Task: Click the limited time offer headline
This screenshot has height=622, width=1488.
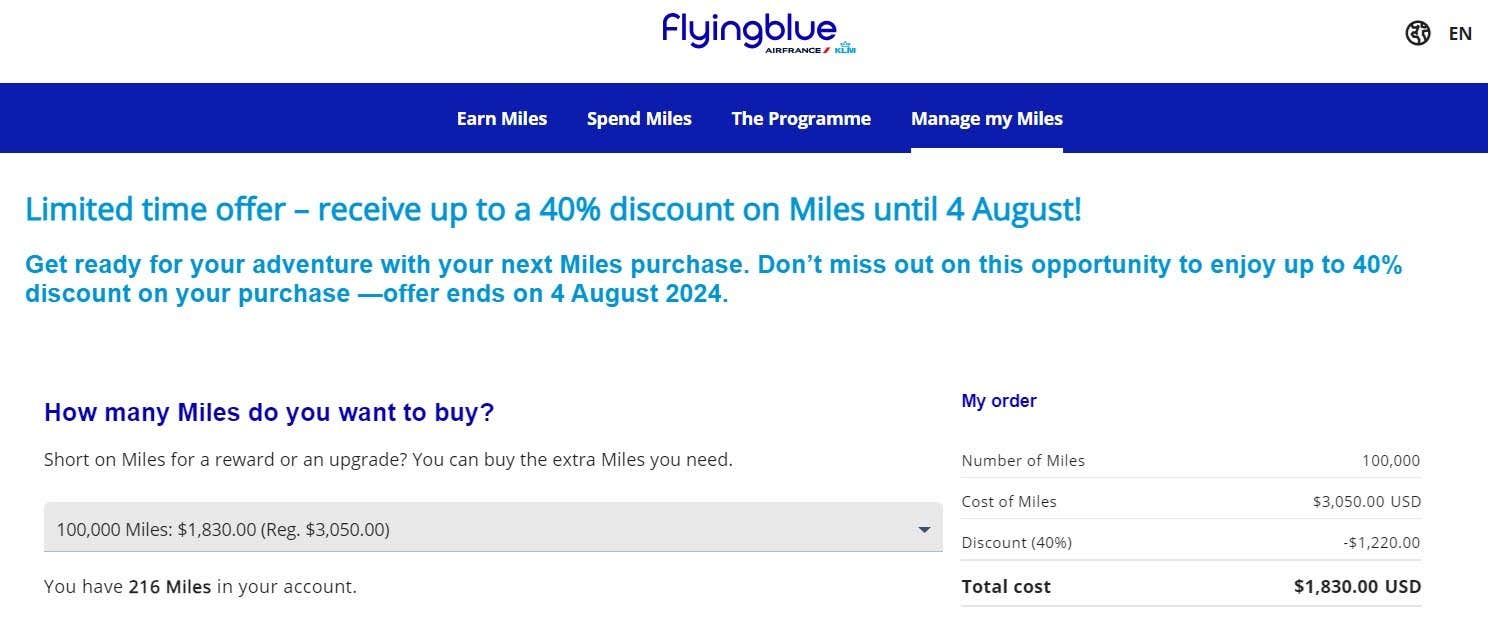Action: 555,209
